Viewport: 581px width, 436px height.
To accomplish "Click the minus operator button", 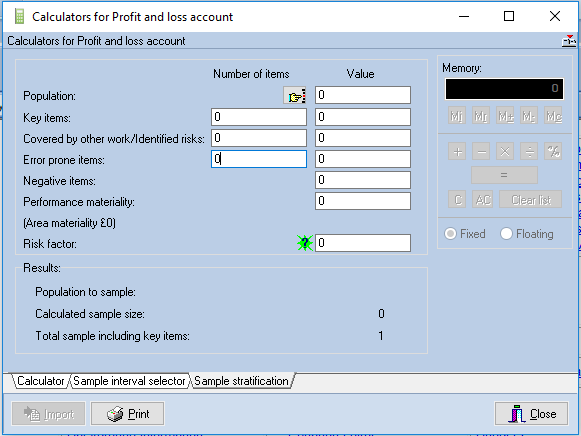I will (x=481, y=152).
